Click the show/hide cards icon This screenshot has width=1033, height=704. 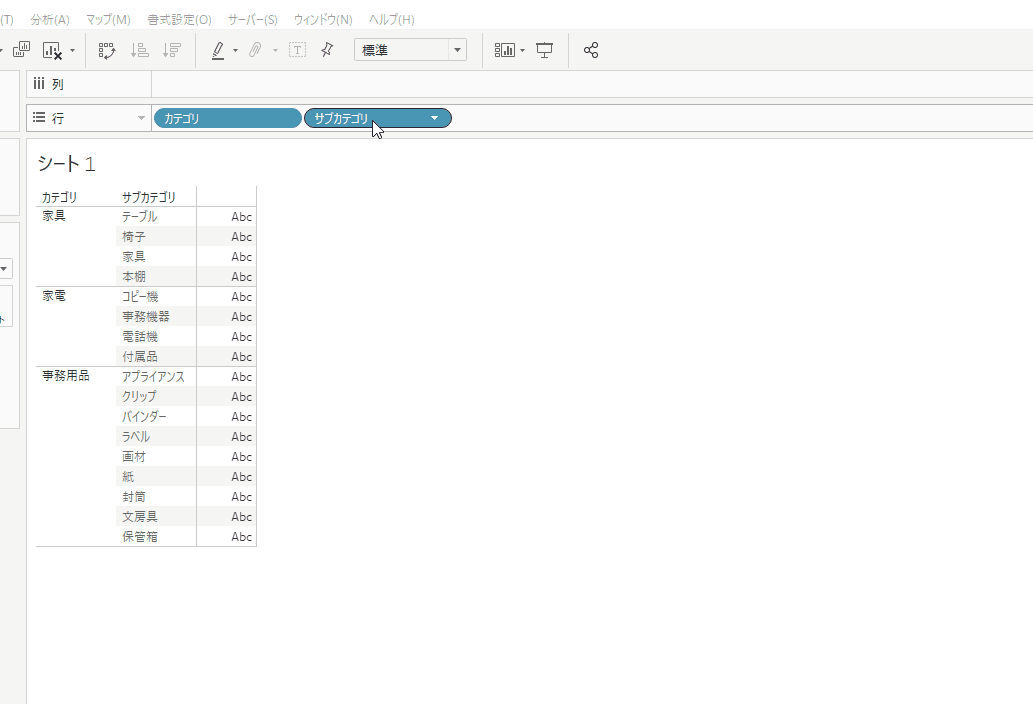[x=505, y=50]
